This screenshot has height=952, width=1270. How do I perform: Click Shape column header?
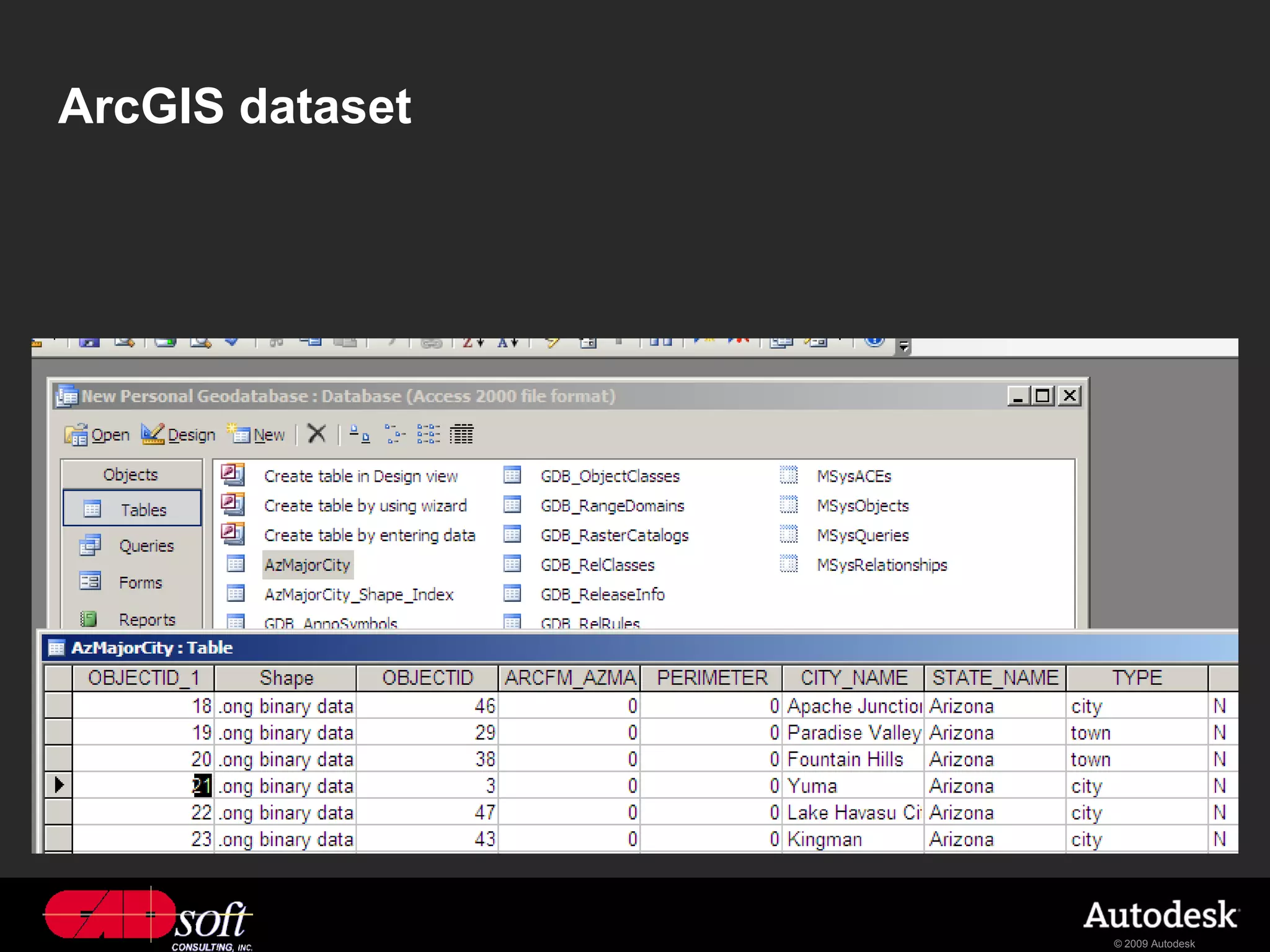[x=286, y=678]
